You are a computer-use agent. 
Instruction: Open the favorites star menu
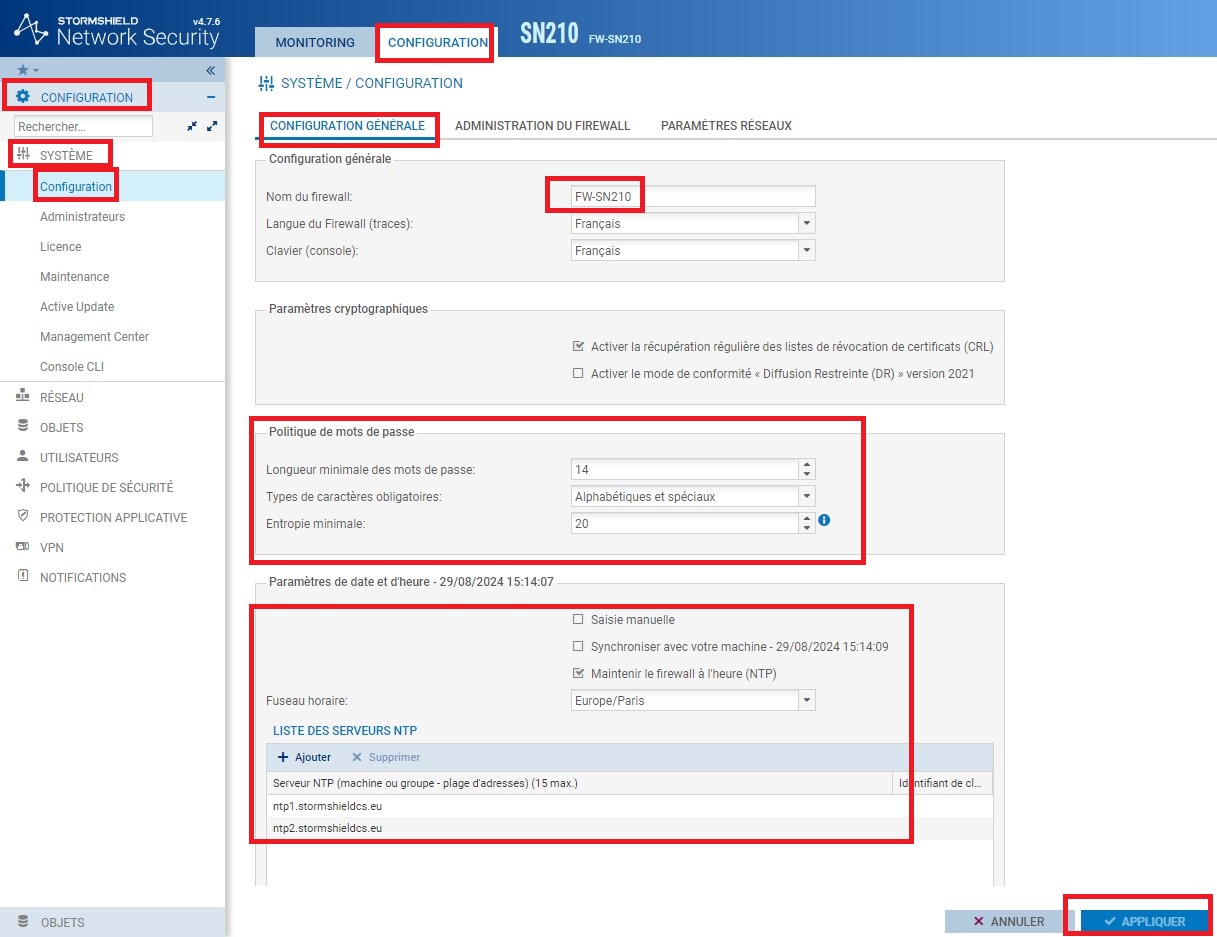tap(27, 70)
